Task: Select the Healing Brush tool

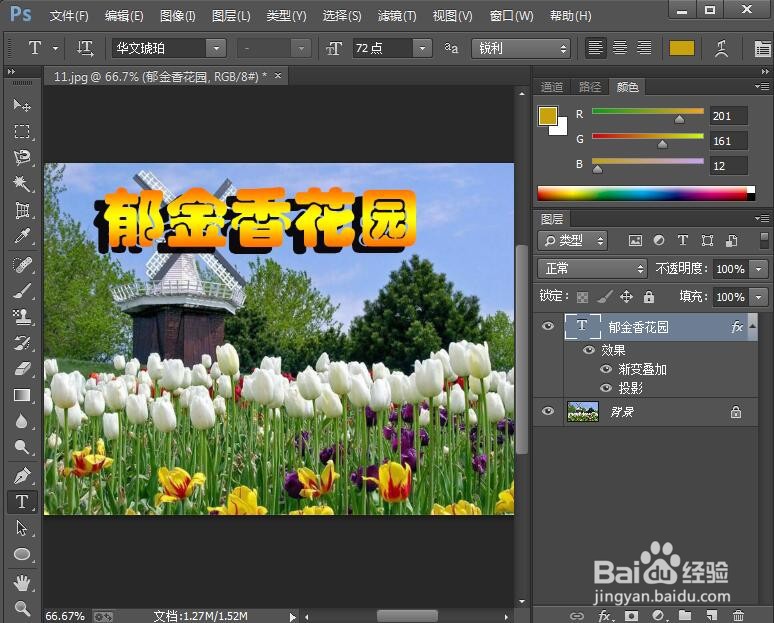Action: [22, 265]
